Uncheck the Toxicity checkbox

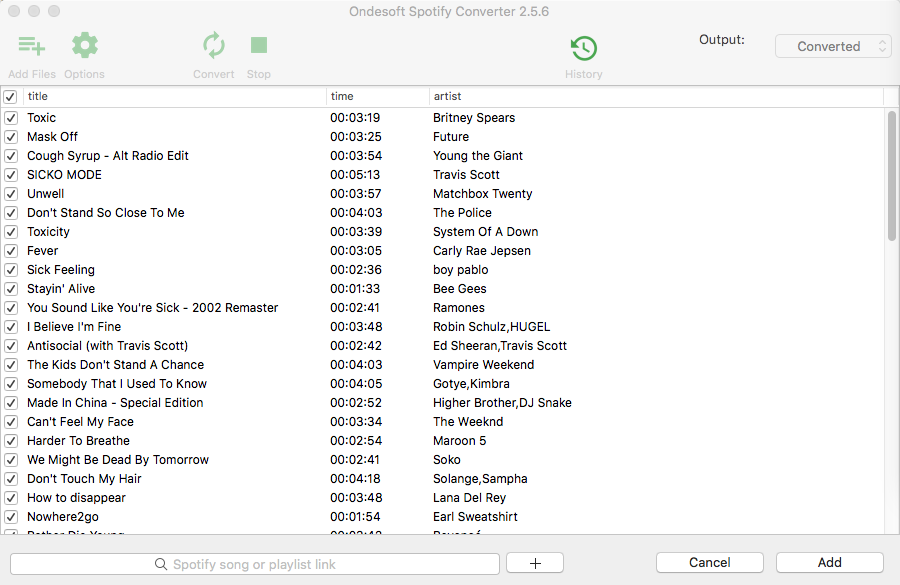tap(11, 232)
